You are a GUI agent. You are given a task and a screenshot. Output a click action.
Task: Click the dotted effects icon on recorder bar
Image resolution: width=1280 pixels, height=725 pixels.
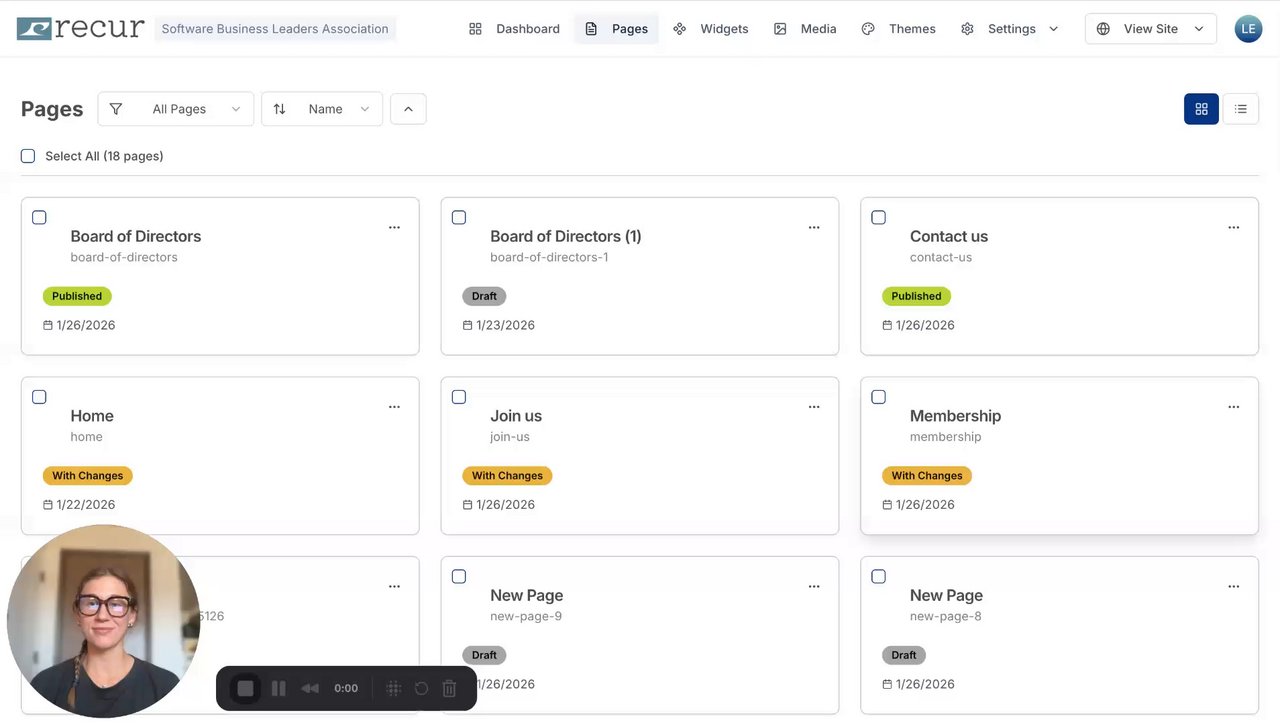coord(394,688)
